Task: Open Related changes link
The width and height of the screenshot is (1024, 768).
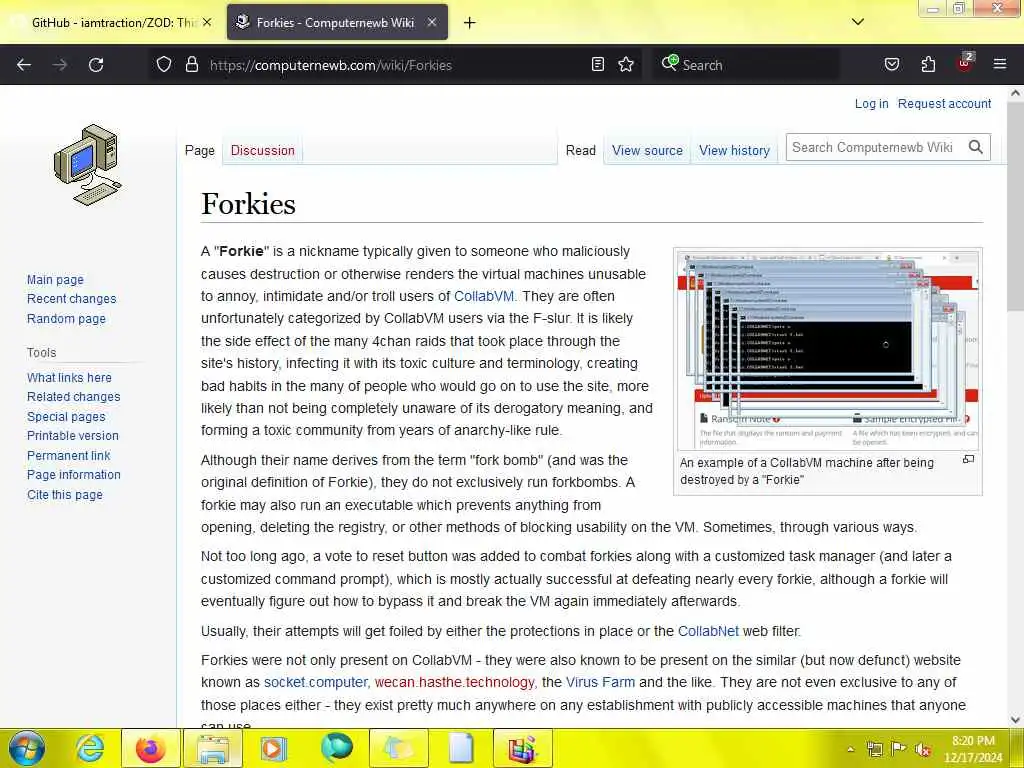Action: coord(74,396)
